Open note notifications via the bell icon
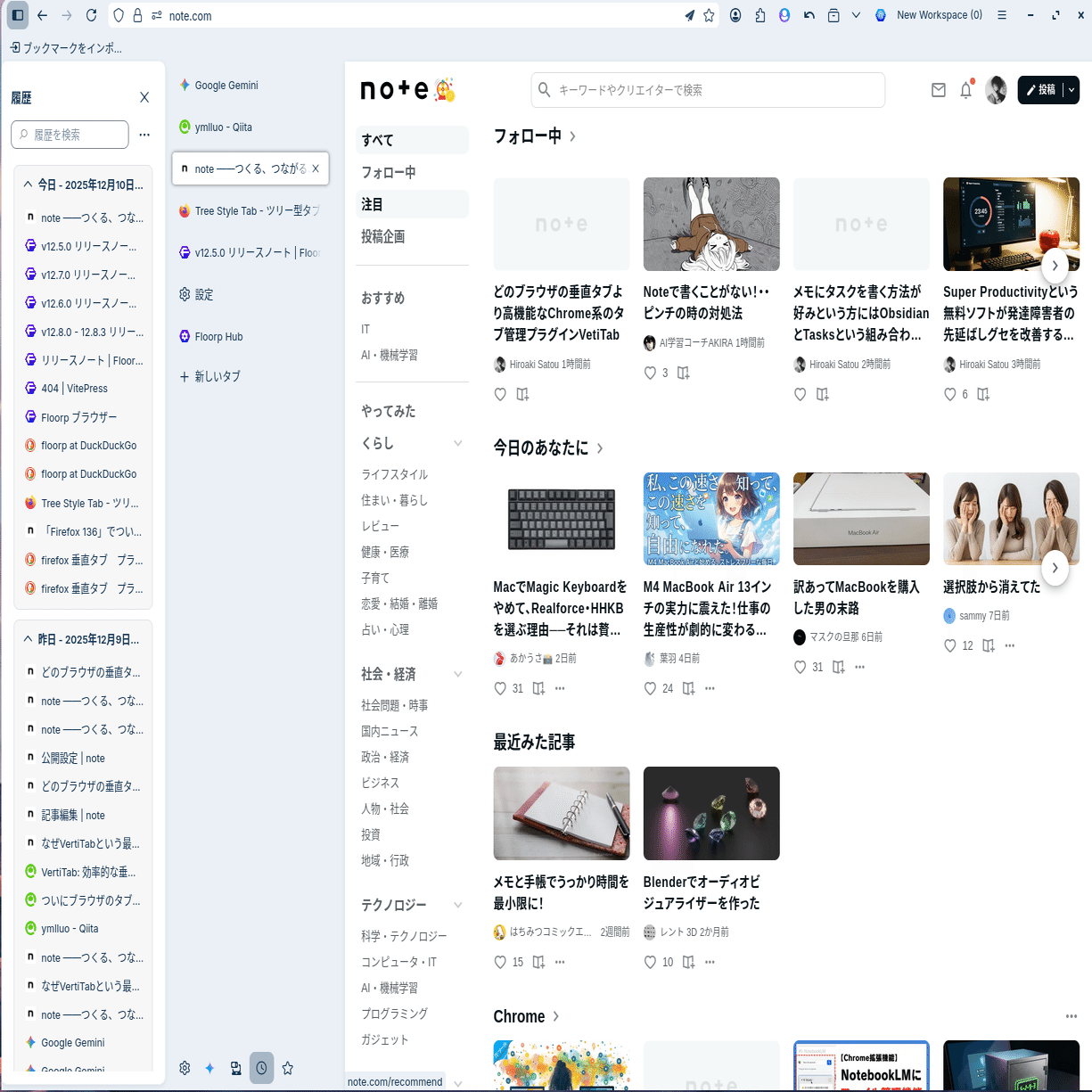Screen dimensions: 1092x1092 click(965, 89)
